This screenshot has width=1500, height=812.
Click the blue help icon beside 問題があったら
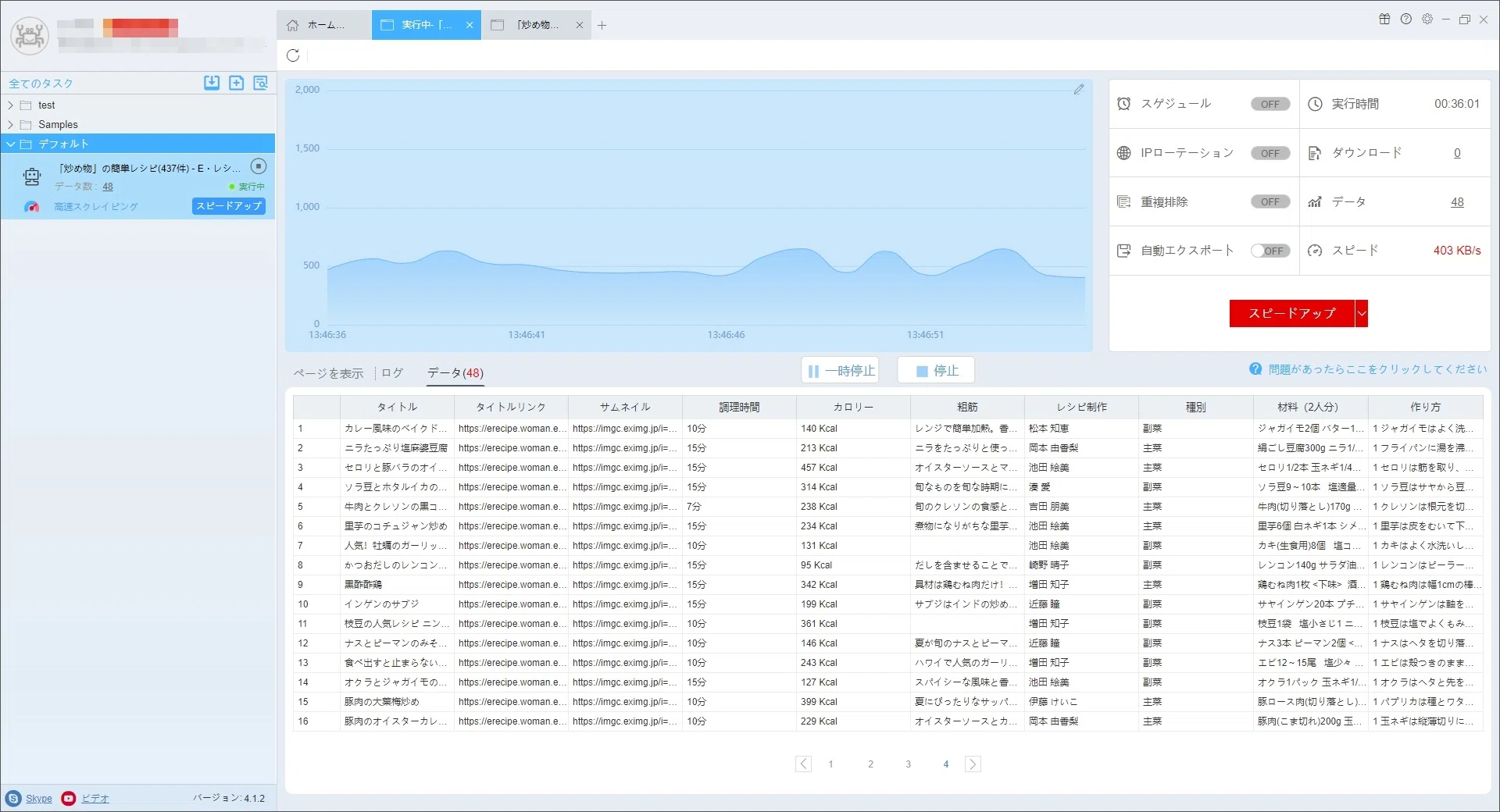click(x=1255, y=369)
